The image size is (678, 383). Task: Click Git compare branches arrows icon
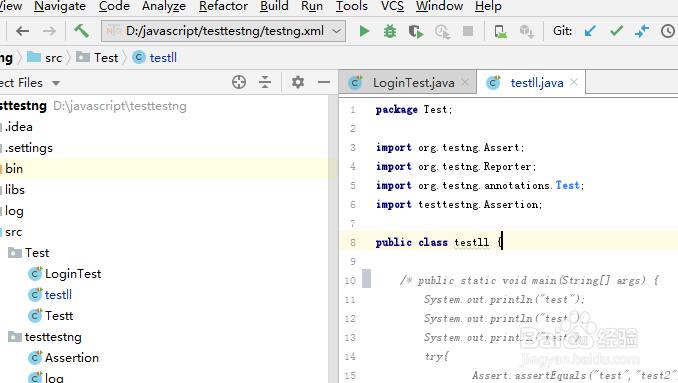pos(642,31)
